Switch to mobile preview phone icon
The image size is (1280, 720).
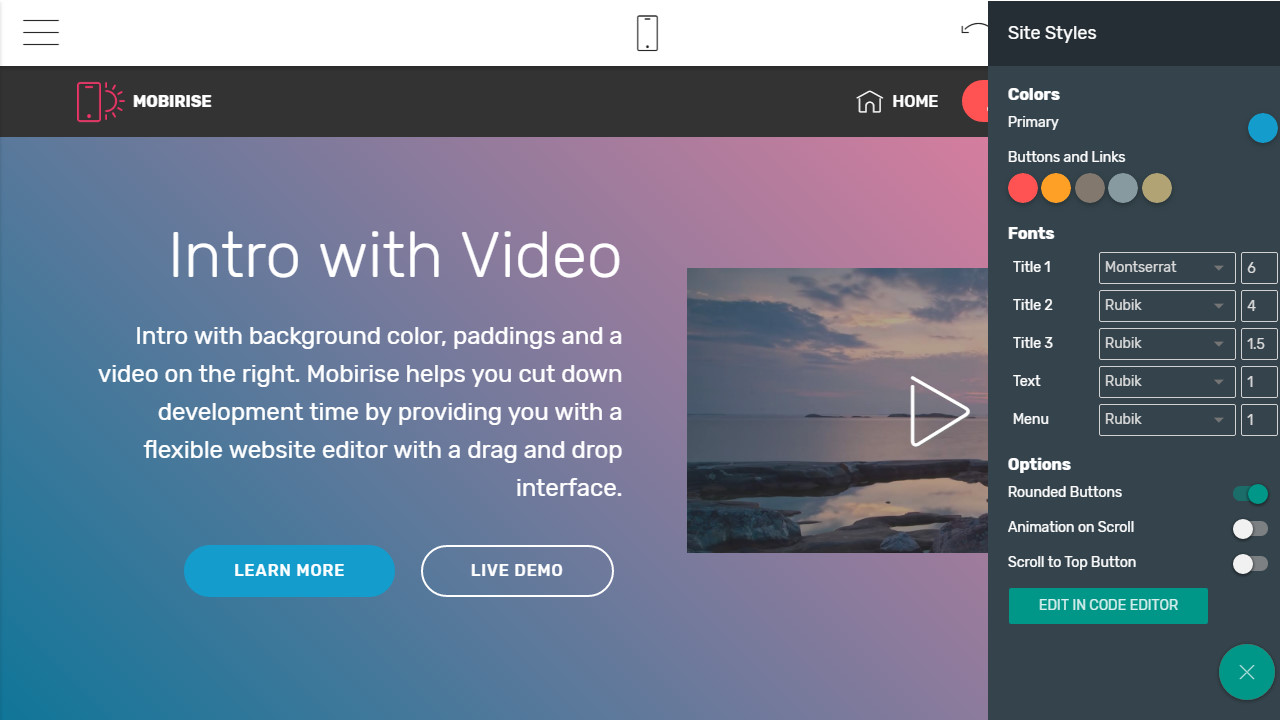(647, 33)
